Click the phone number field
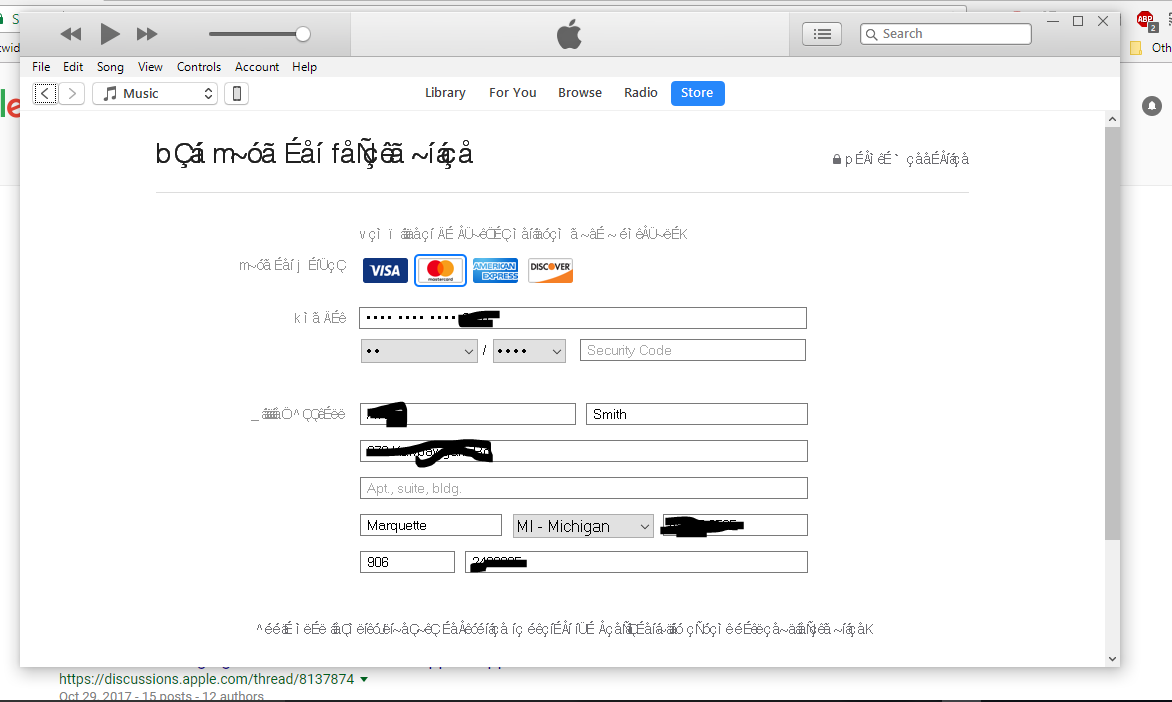The image size is (1172, 702). 636,562
